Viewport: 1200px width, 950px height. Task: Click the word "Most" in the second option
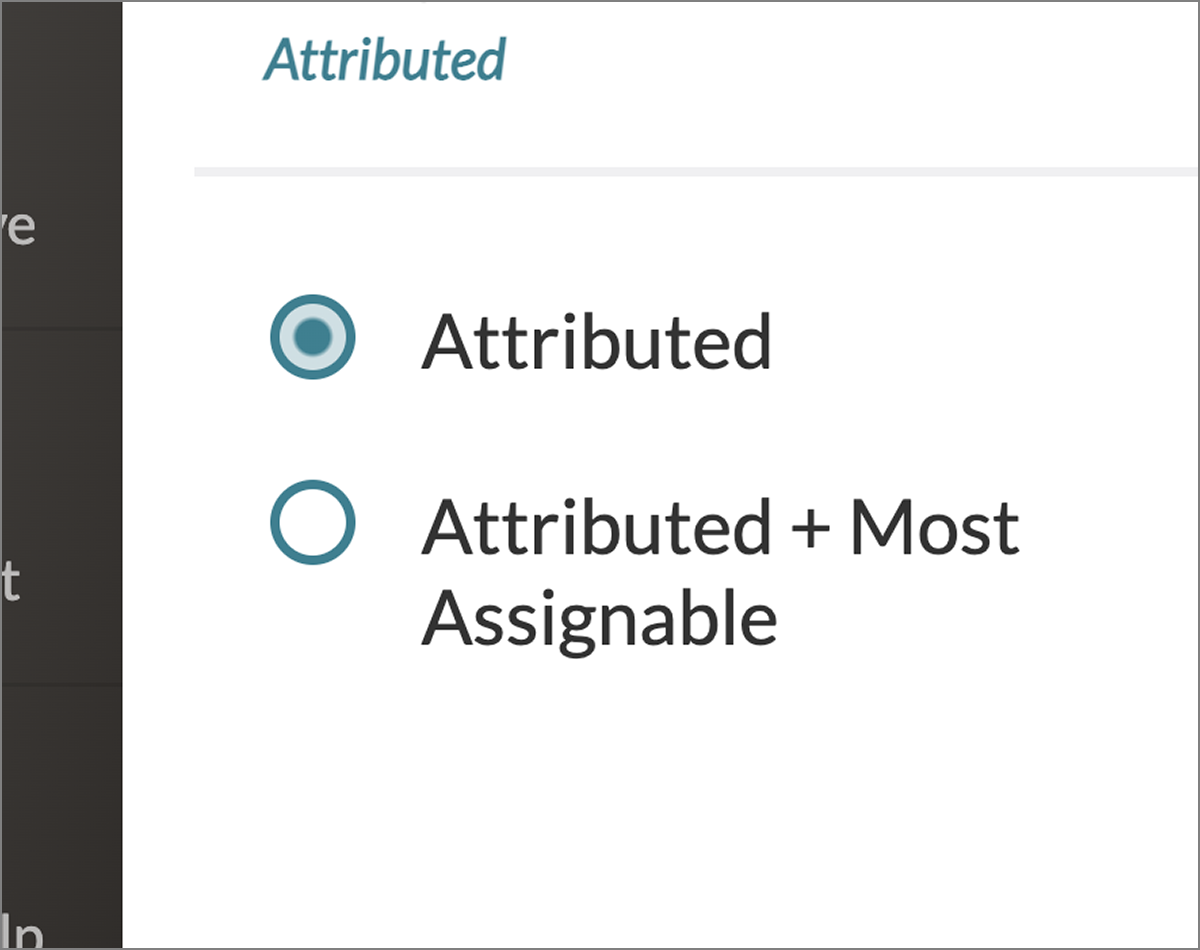tap(934, 527)
